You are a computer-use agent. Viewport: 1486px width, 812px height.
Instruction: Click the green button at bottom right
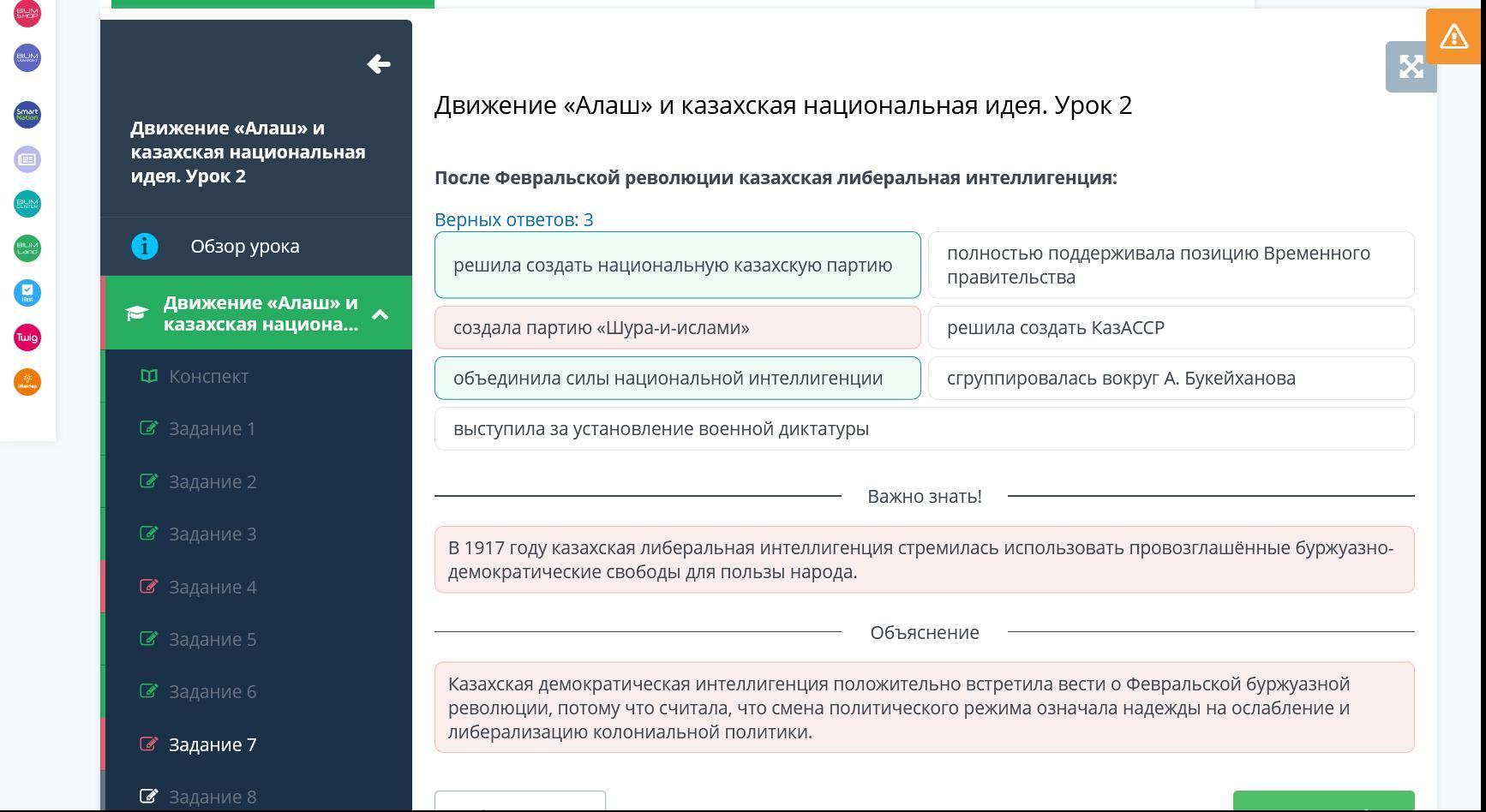point(1323,802)
